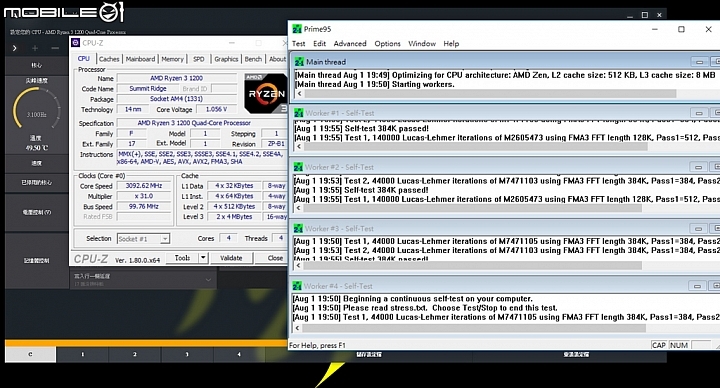Select profile tab 4 in Ryzen Master
The width and height of the screenshot is (720, 388).
pyautogui.click(x=239, y=354)
